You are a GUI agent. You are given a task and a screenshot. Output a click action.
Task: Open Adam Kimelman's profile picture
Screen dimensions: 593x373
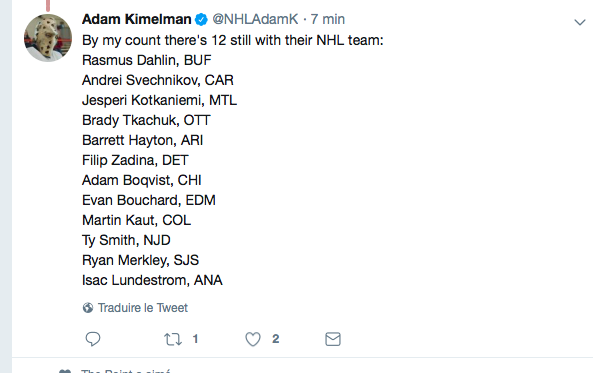pyautogui.click(x=48, y=38)
